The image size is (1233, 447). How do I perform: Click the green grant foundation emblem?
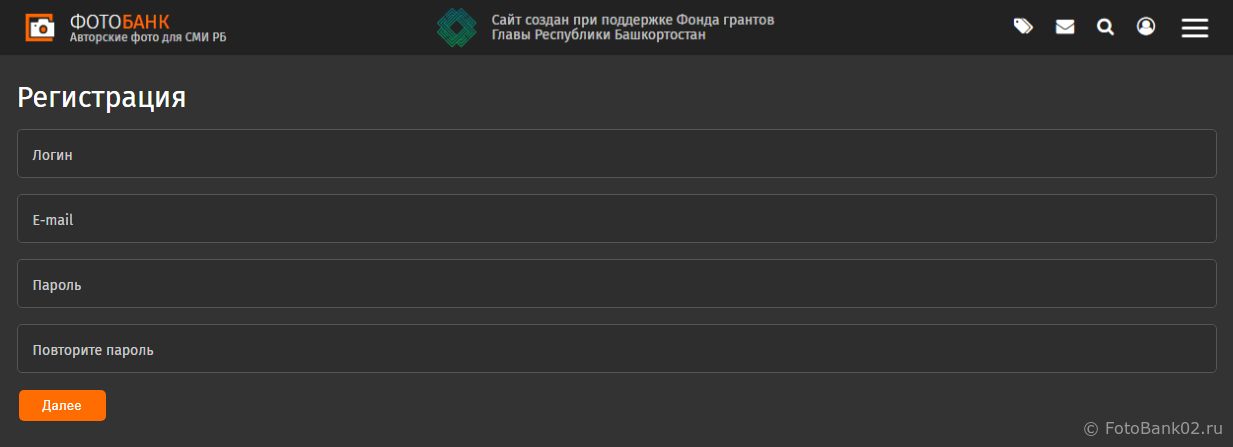[x=456, y=27]
